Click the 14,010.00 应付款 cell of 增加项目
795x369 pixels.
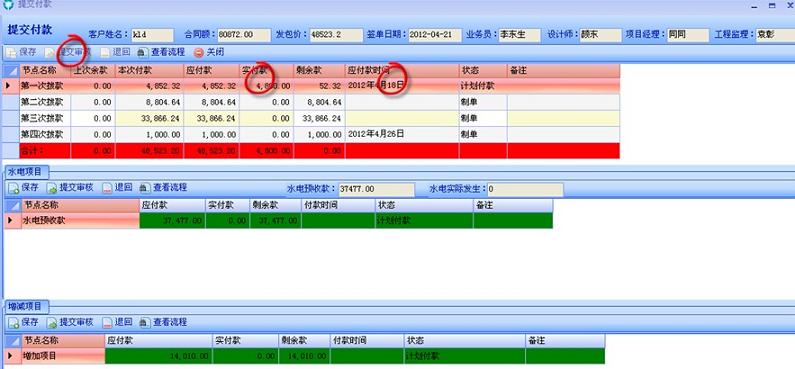pyautogui.click(x=158, y=356)
